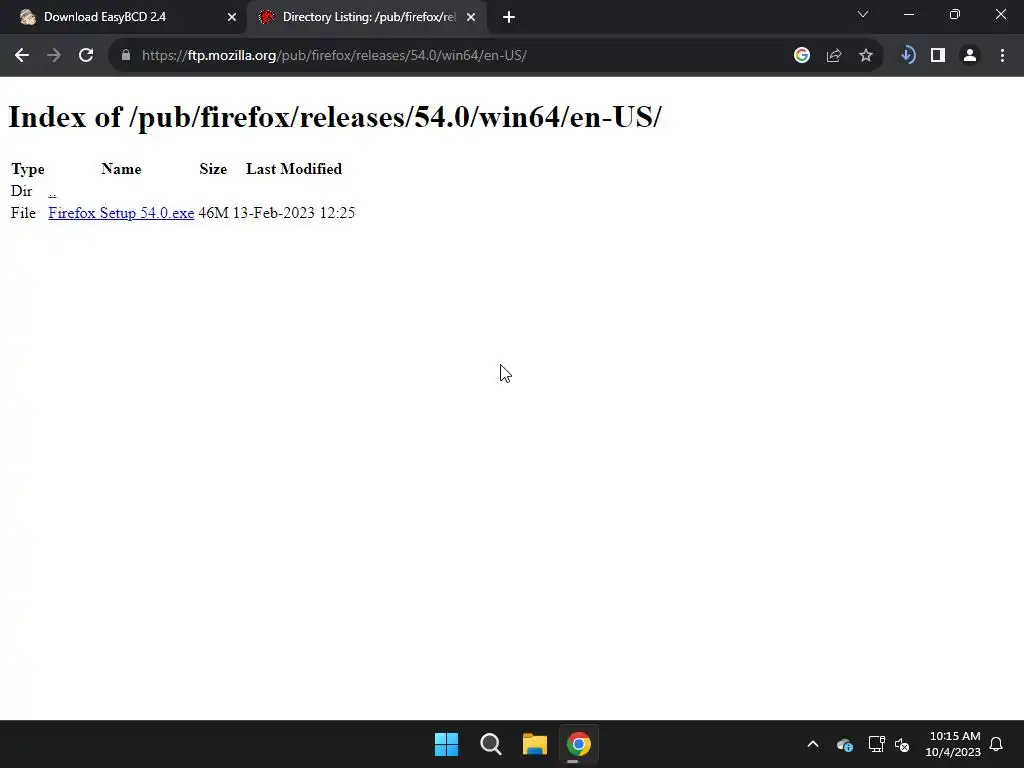1024x768 pixels.
Task: Open network status tray icon
Action: [876, 744]
